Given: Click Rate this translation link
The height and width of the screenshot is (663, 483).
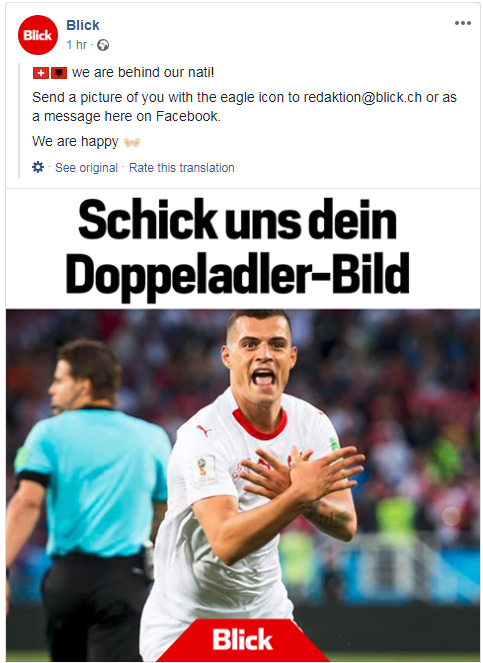Looking at the screenshot, I should 181,168.
